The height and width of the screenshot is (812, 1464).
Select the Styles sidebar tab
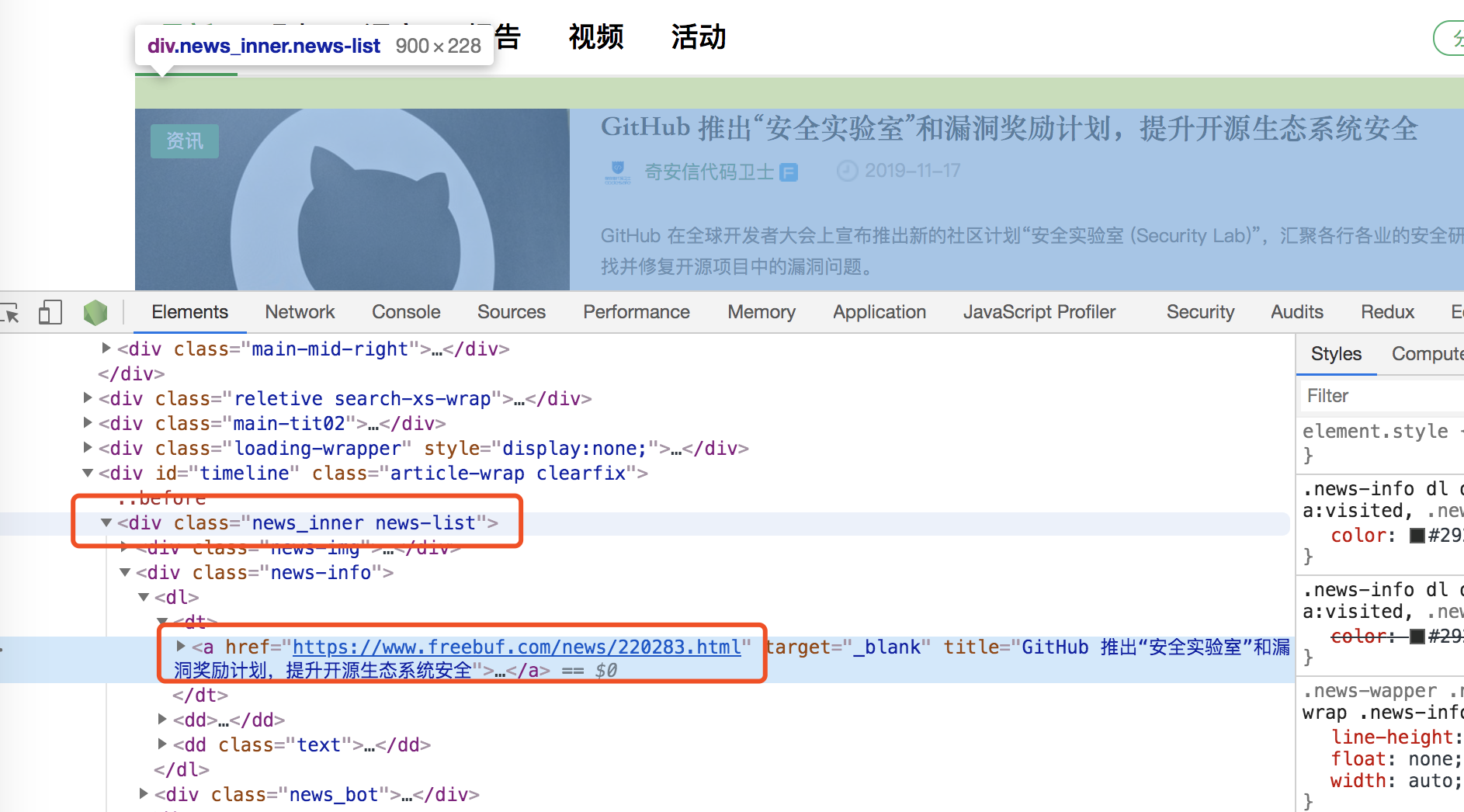pyautogui.click(x=1336, y=354)
